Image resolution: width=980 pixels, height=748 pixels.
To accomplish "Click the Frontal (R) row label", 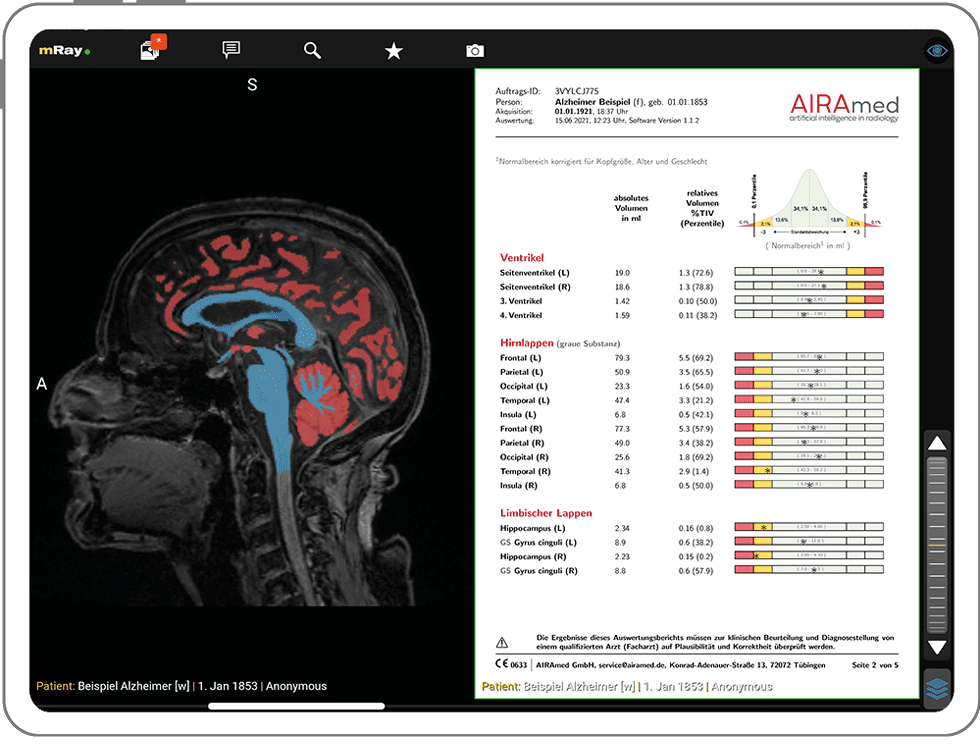I will point(521,429).
